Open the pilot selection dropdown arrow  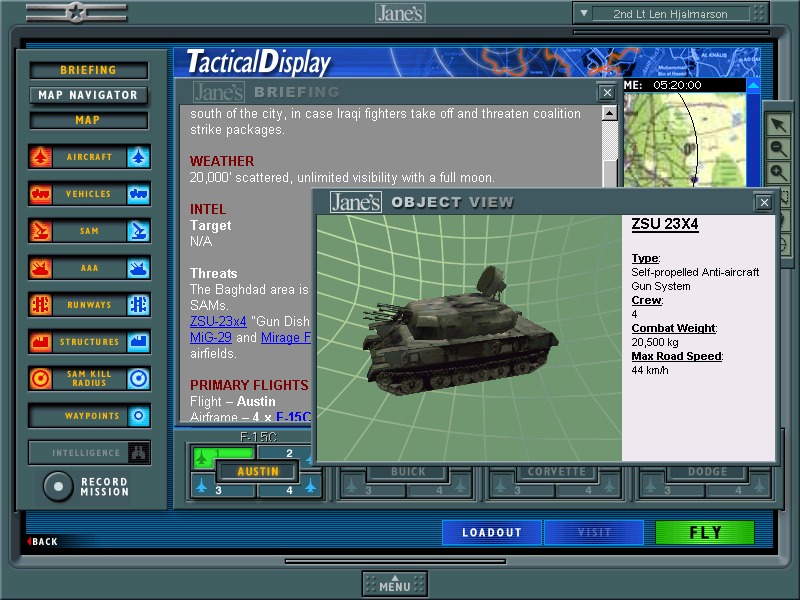point(584,13)
